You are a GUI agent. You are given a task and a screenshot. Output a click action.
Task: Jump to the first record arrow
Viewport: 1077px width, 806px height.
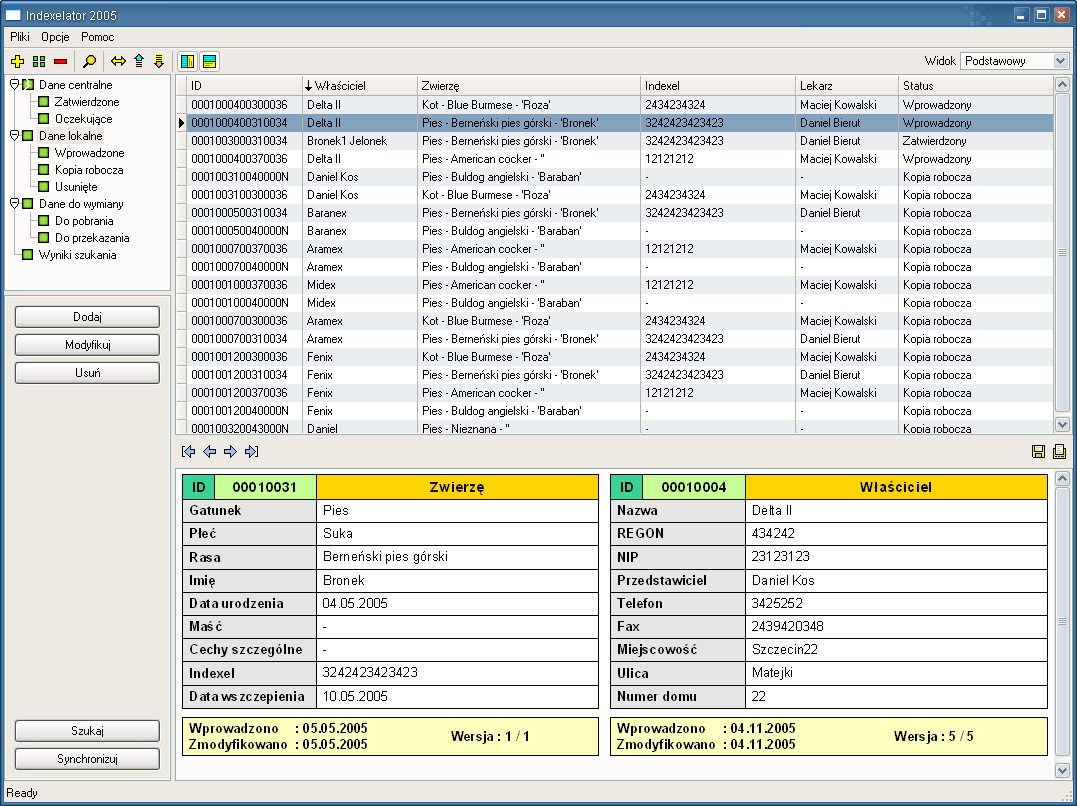coord(188,452)
